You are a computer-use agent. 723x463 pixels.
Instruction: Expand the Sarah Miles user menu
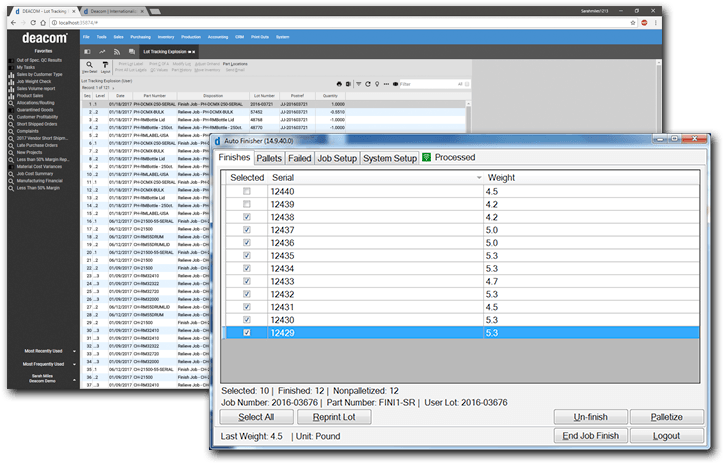pyautogui.click(x=74, y=380)
